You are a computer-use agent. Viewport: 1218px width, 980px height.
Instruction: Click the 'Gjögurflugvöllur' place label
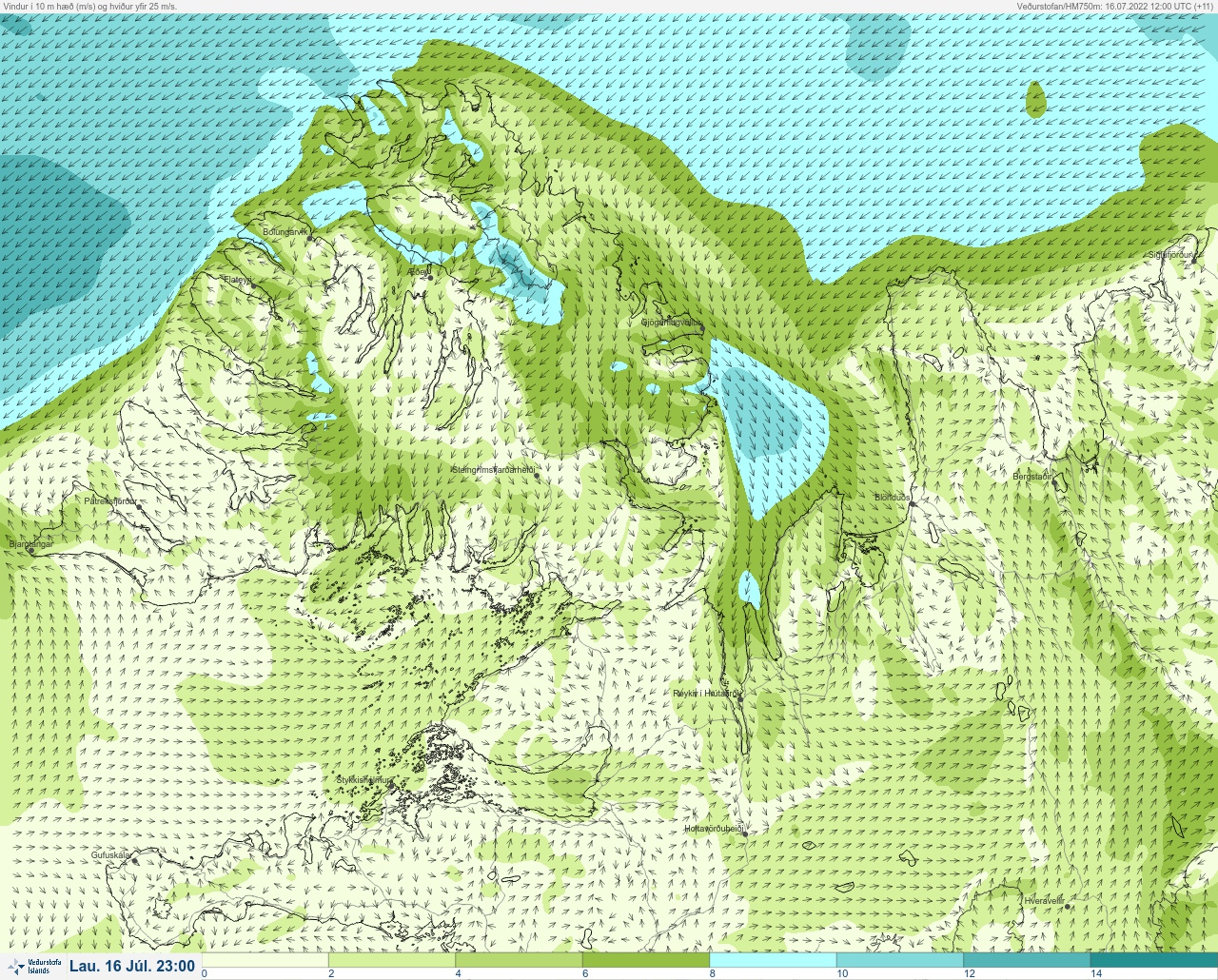[x=671, y=323]
